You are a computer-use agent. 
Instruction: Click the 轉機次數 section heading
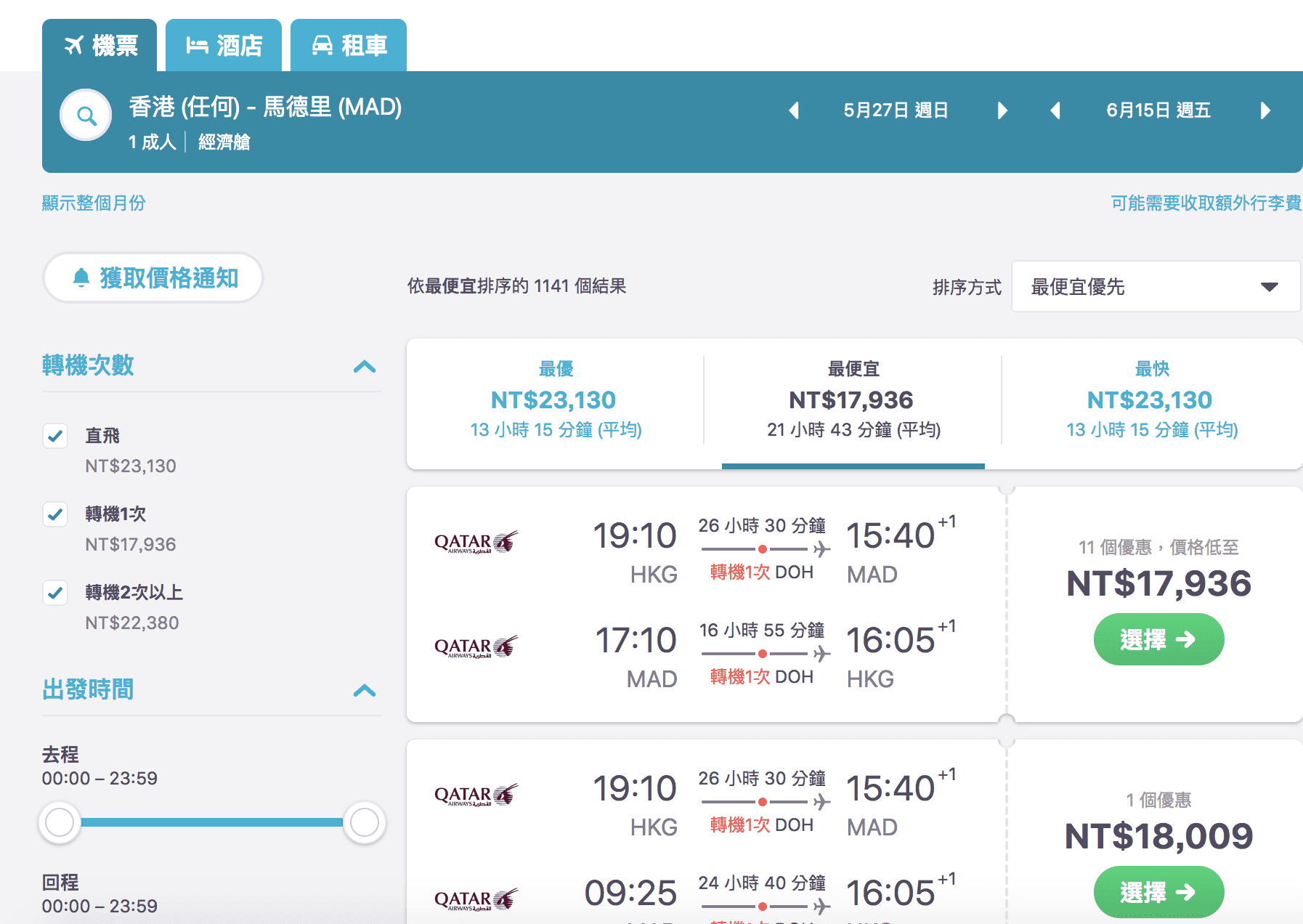(88, 365)
